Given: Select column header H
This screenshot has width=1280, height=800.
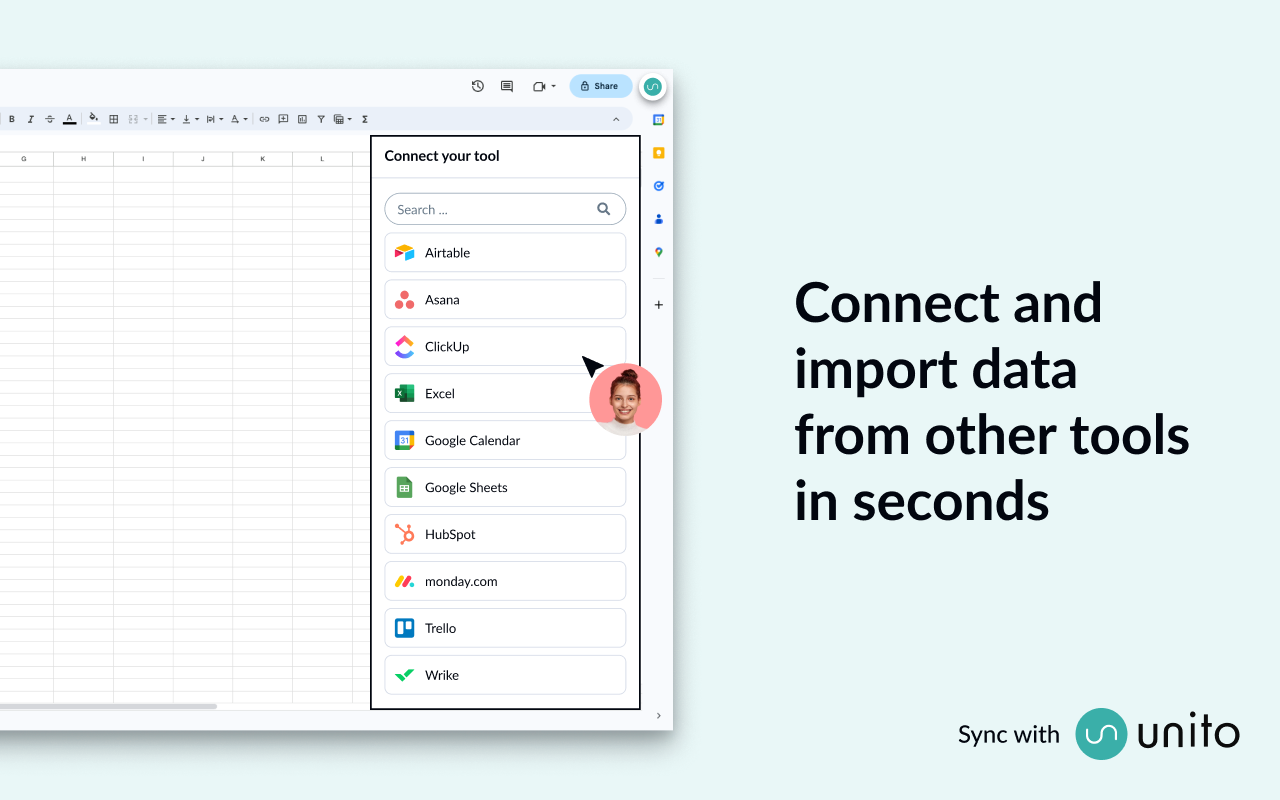Looking at the screenshot, I should (84, 159).
